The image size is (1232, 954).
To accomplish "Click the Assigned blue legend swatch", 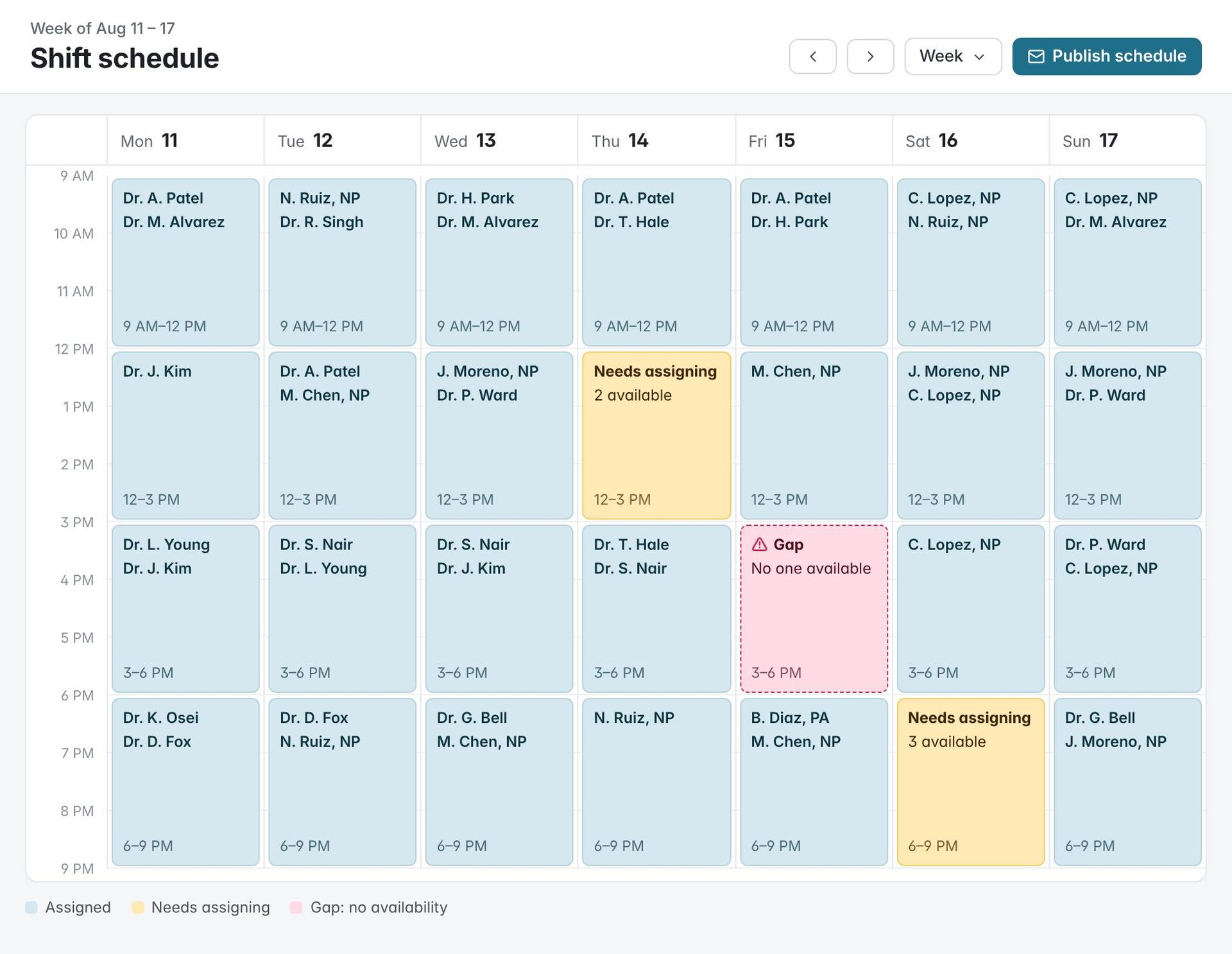I will click(31, 907).
